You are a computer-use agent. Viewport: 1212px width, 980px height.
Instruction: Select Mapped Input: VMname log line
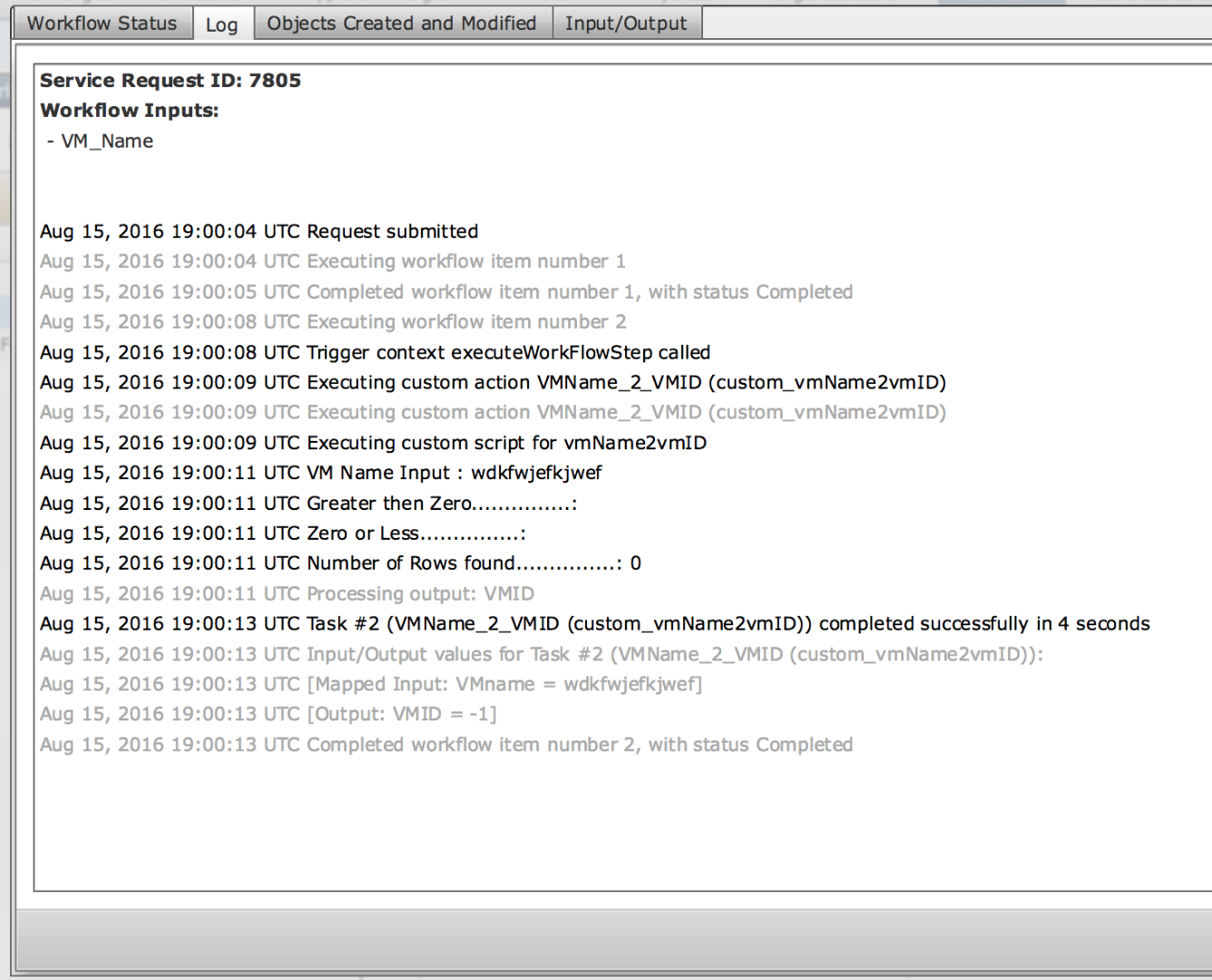[371, 684]
